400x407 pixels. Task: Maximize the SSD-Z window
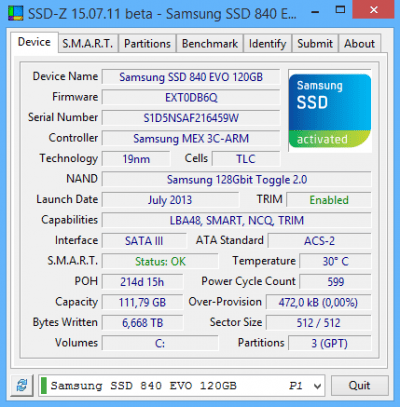tap(340, 10)
